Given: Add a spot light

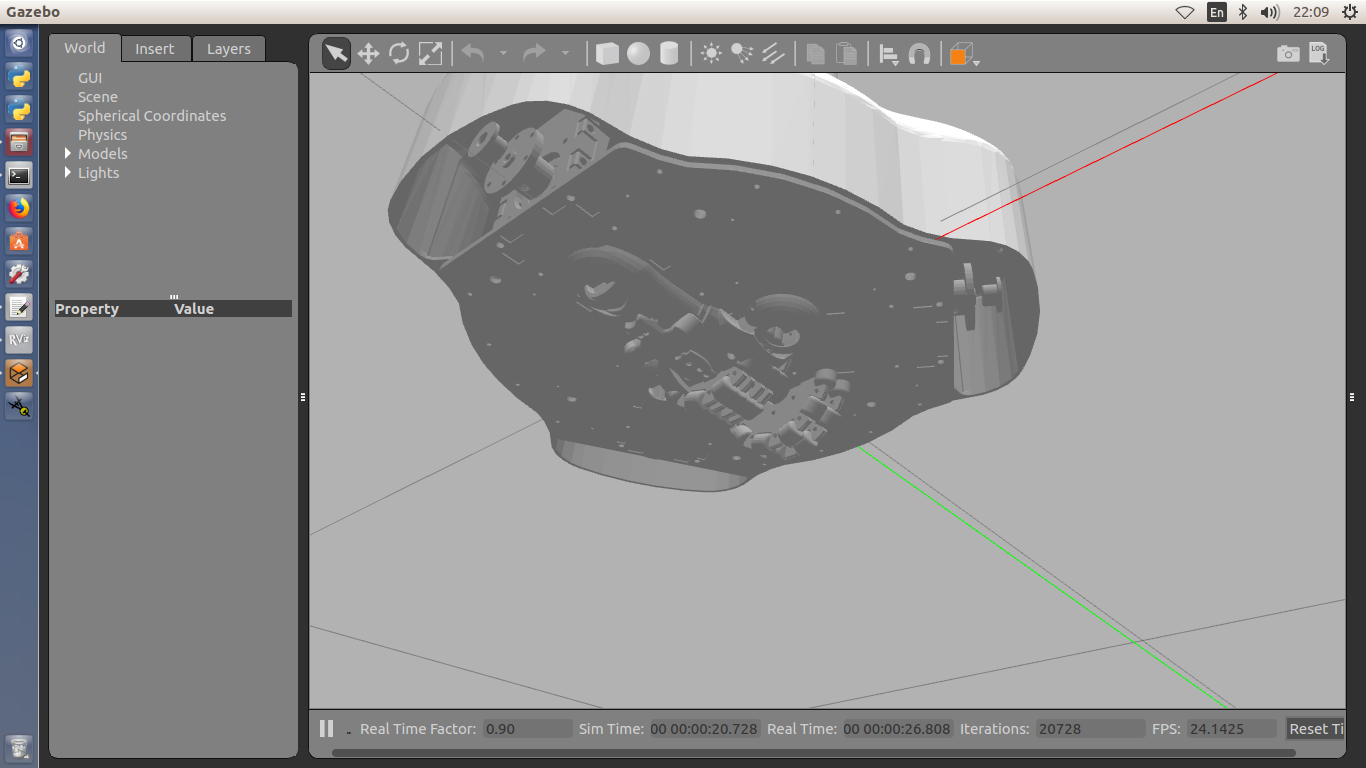Looking at the screenshot, I should (742, 53).
